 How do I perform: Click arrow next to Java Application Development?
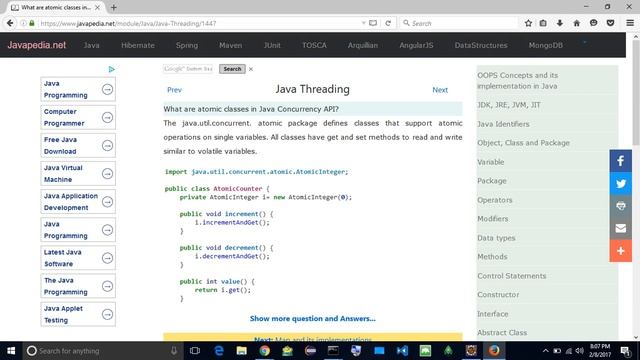click(107, 202)
